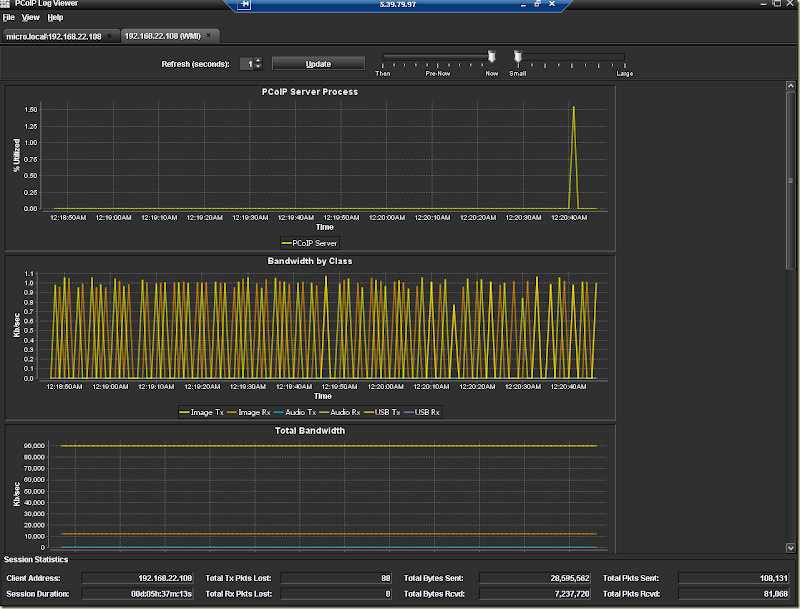Open the View menu

click(31, 18)
